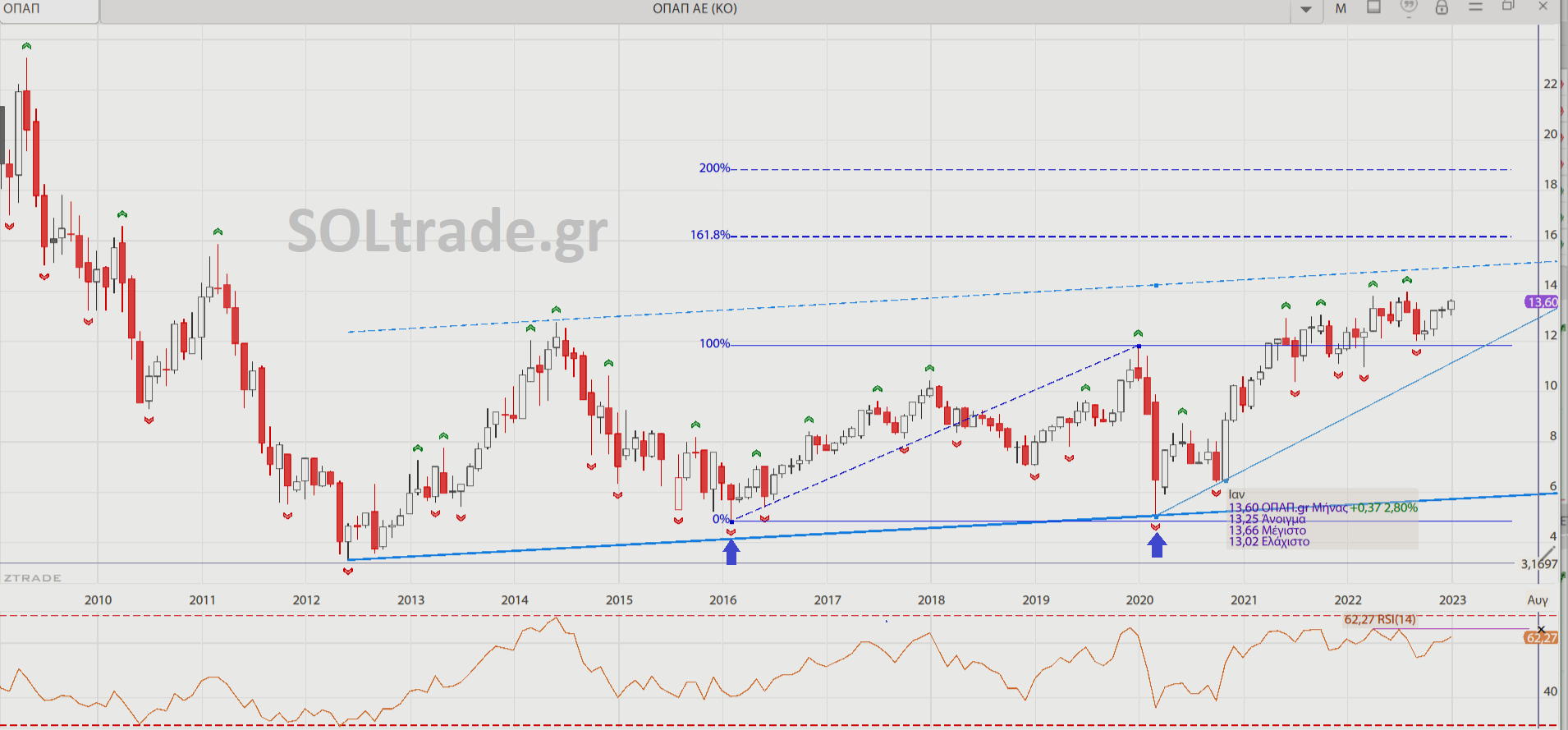Open the dropdown arrow beside the chart title
Image resolution: width=1568 pixels, height=730 pixels.
coord(1306,10)
